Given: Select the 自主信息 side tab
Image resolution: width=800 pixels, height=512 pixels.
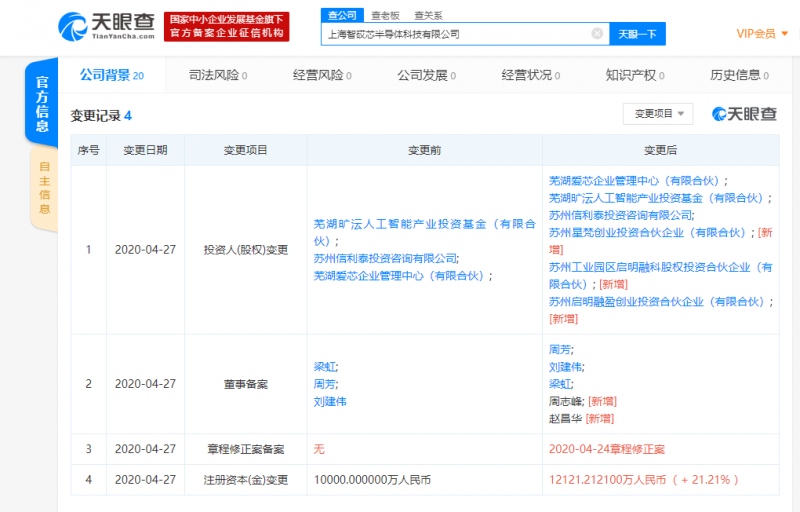Looking at the screenshot, I should pos(44,187).
